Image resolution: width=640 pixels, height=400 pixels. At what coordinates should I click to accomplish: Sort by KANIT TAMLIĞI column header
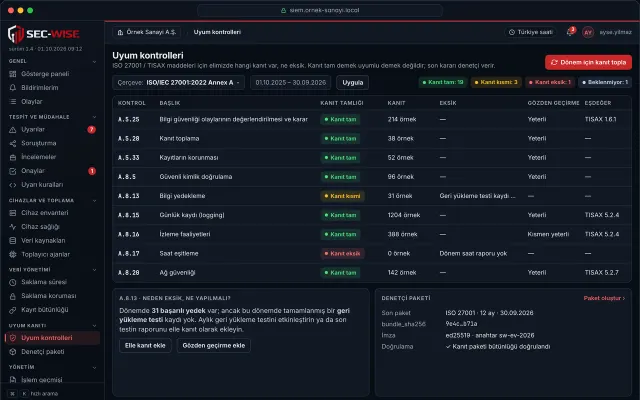pyautogui.click(x=342, y=103)
